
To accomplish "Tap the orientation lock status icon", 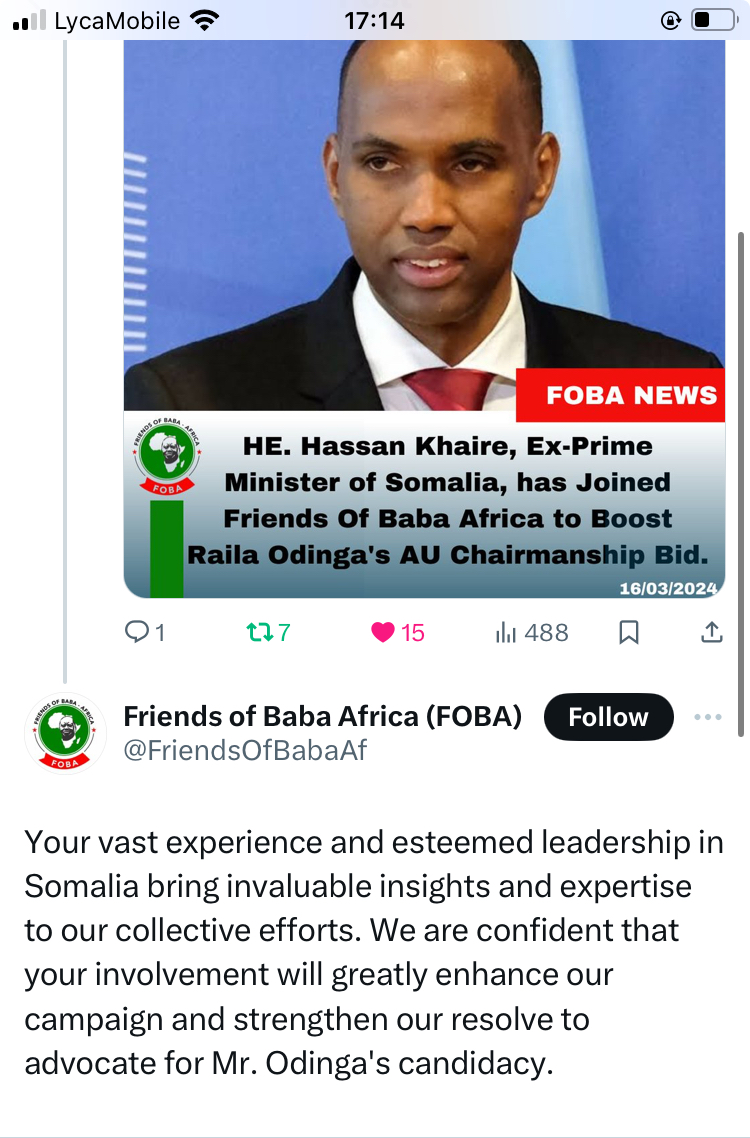I will (x=670, y=20).
